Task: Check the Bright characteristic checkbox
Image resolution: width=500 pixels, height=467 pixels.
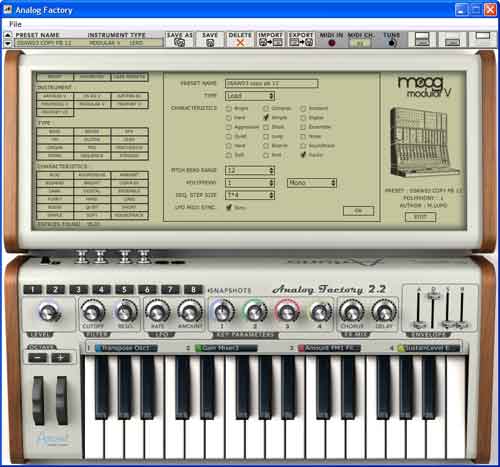Action: [229, 109]
